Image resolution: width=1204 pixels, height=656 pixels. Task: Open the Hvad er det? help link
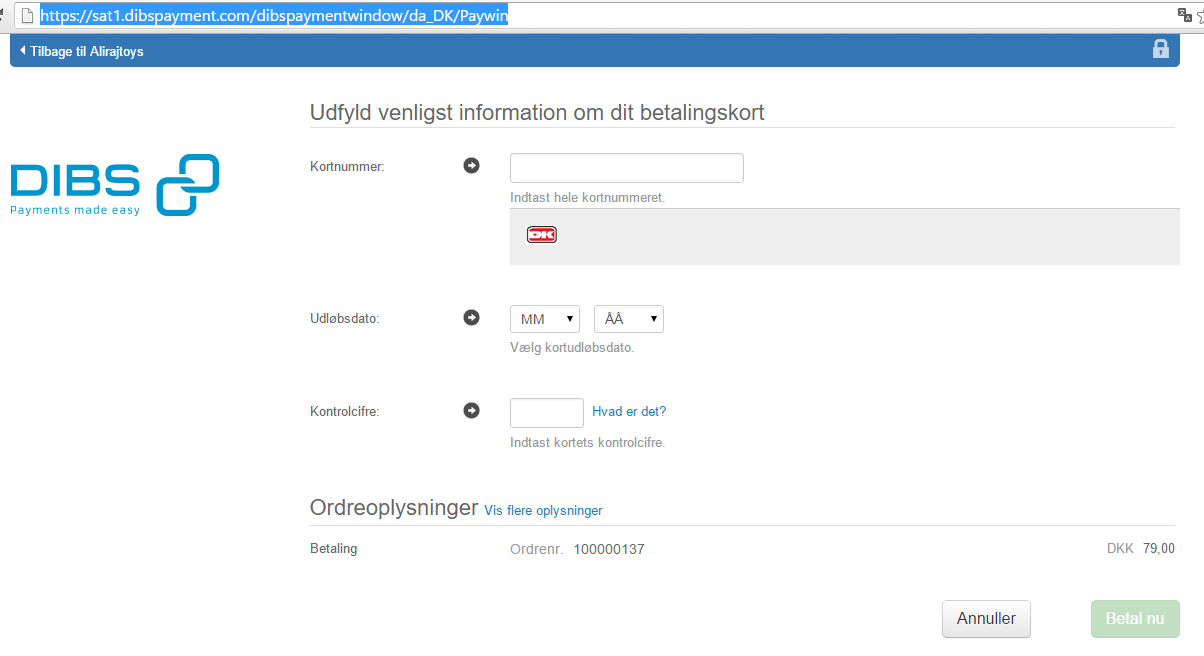click(x=629, y=411)
